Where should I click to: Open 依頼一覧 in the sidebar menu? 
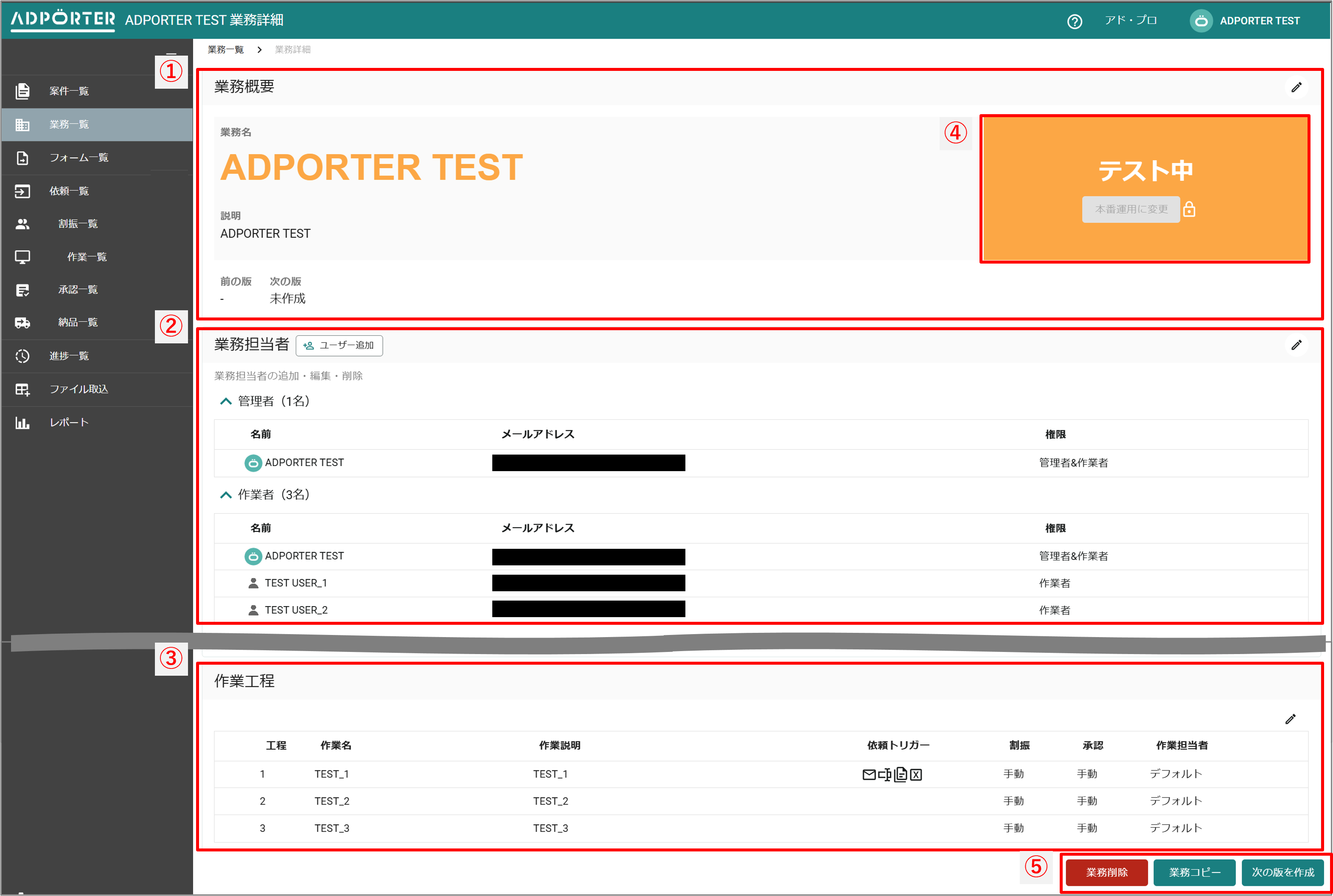point(69,191)
